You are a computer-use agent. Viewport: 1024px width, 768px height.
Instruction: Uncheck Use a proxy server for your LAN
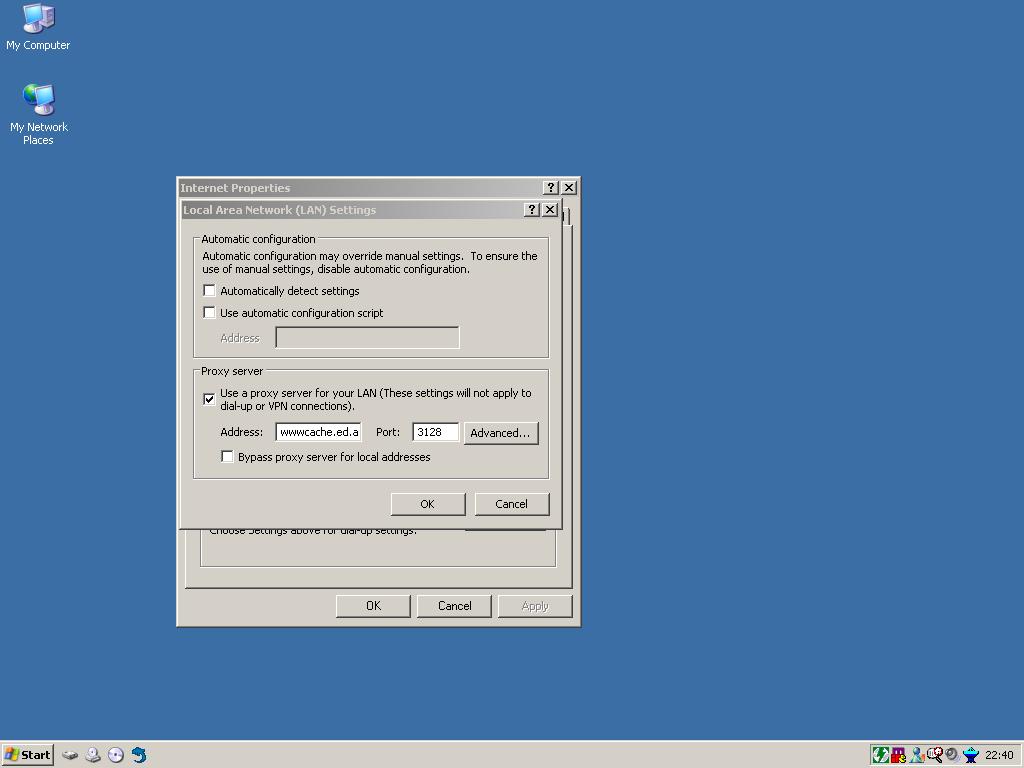pyautogui.click(x=209, y=399)
